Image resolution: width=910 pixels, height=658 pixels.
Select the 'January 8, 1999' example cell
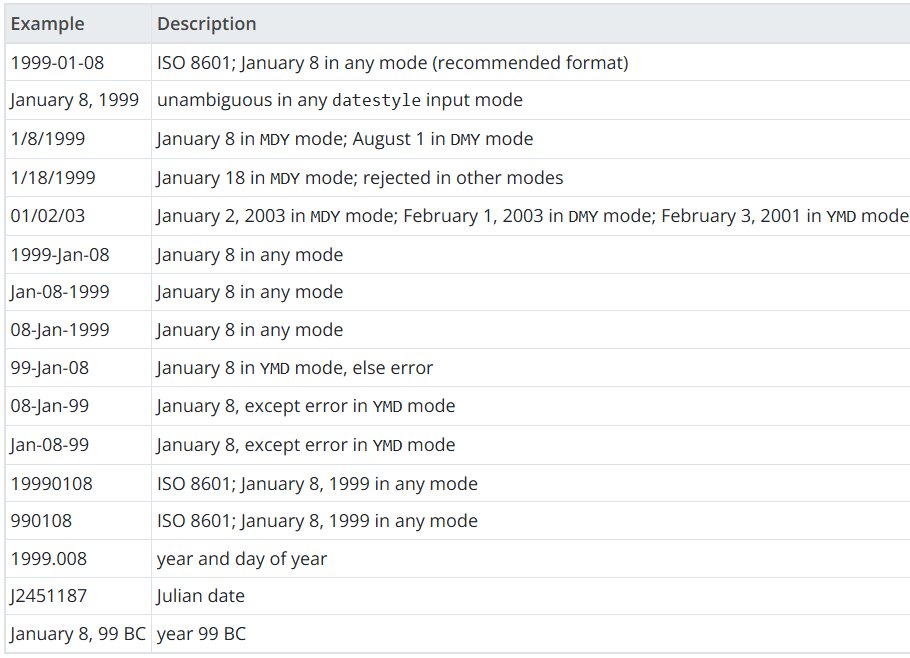pyautogui.click(x=75, y=100)
